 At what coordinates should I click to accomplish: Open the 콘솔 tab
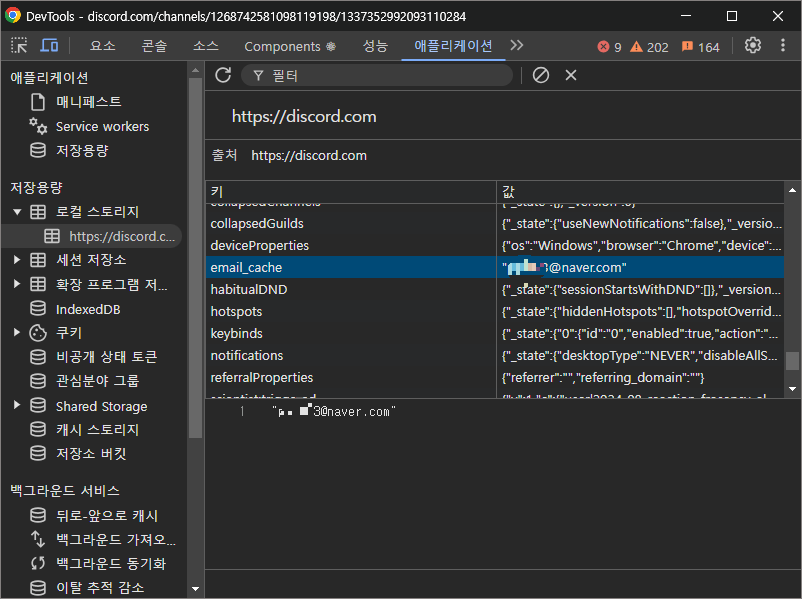tap(154, 46)
